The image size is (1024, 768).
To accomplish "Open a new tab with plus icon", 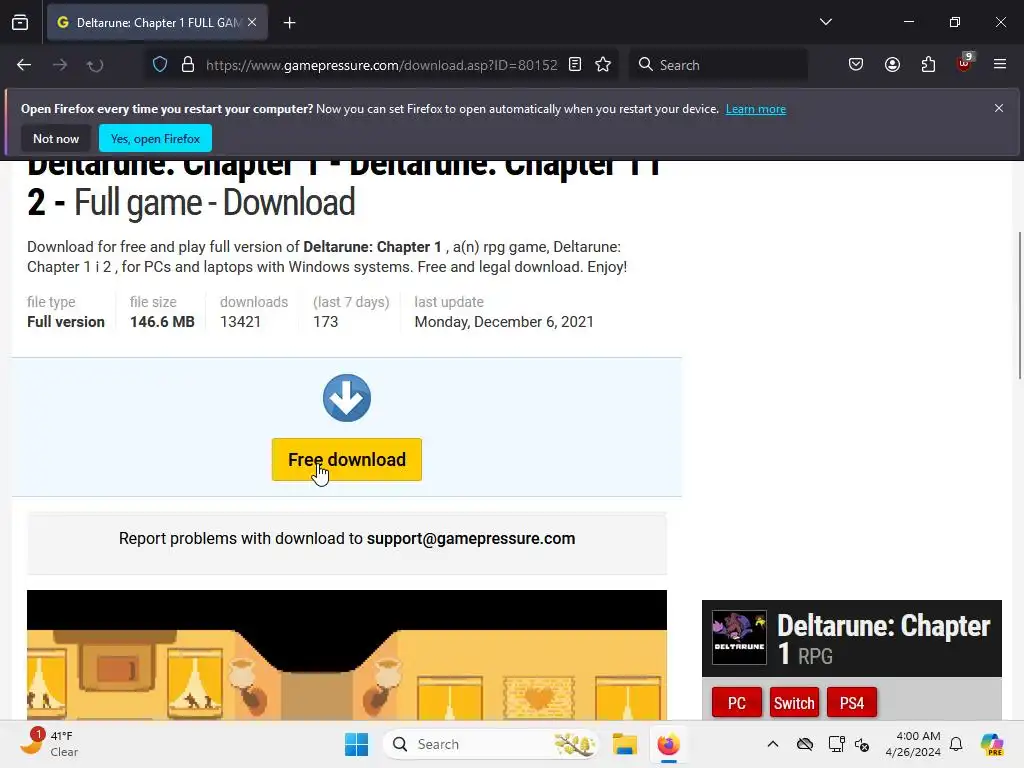I will pos(289,23).
